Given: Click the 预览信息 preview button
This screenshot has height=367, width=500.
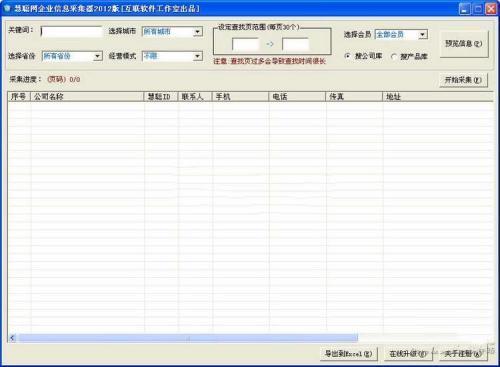Looking at the screenshot, I should point(464,44).
